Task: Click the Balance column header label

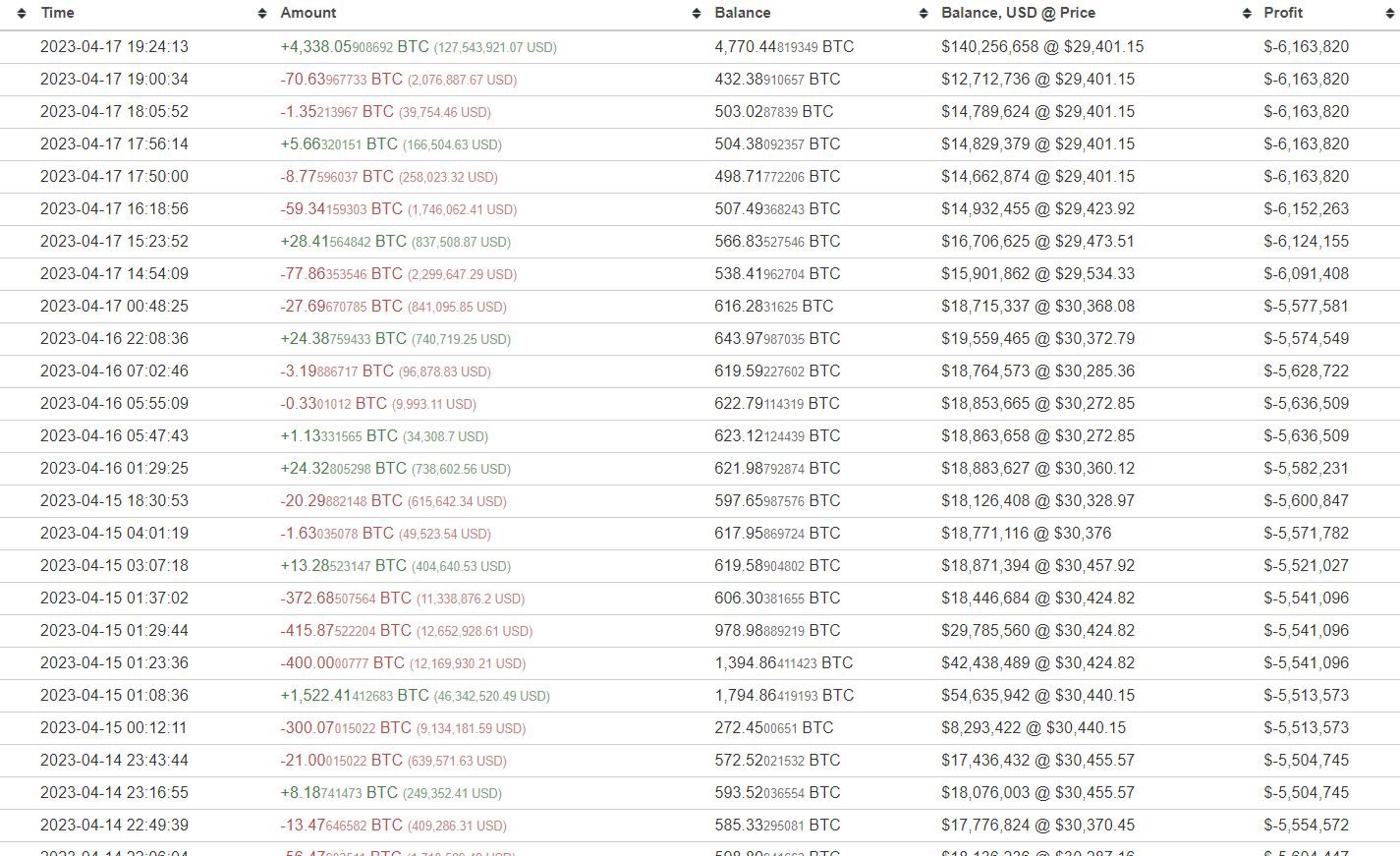Action: point(743,13)
